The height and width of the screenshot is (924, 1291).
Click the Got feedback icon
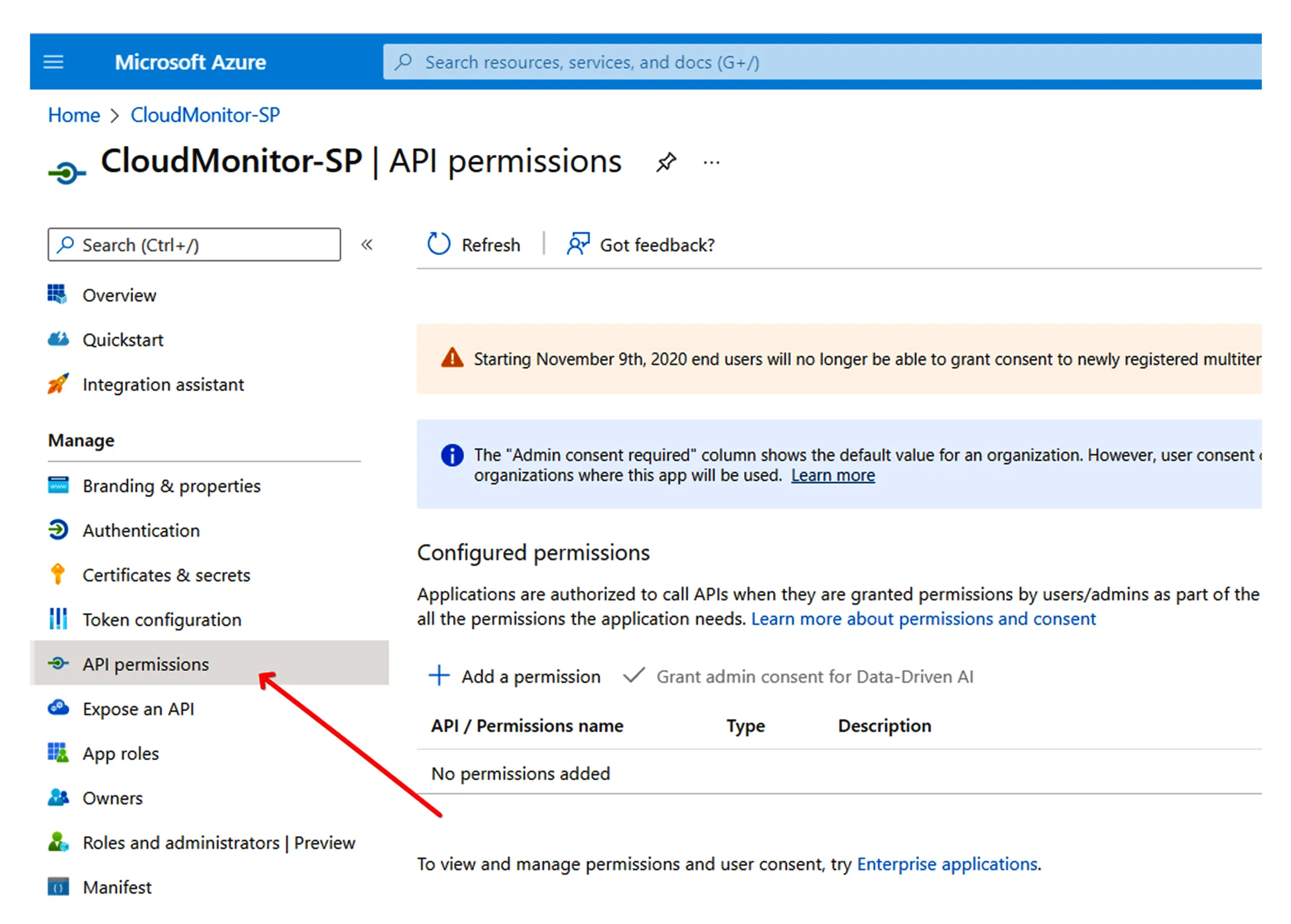pyautogui.click(x=578, y=244)
